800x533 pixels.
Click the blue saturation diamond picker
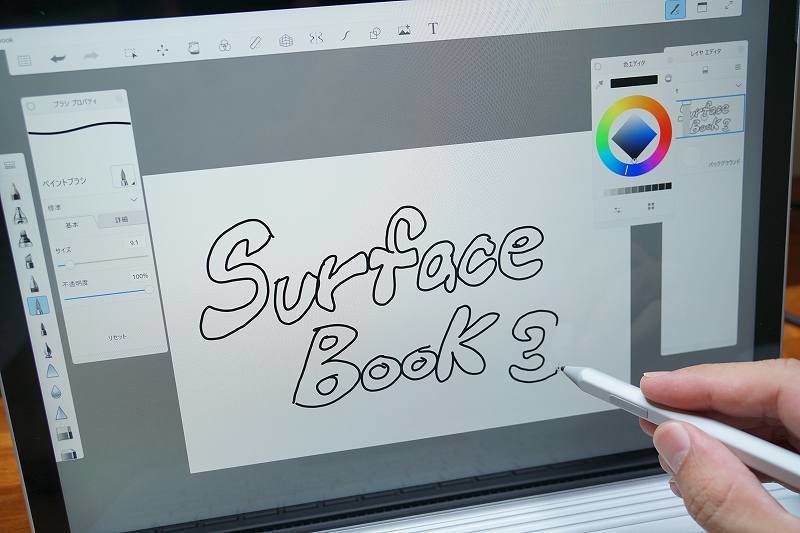(x=634, y=136)
